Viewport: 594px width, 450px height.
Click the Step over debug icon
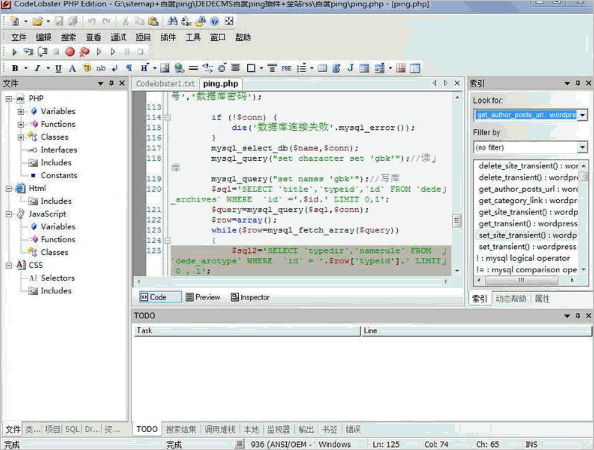click(42, 52)
